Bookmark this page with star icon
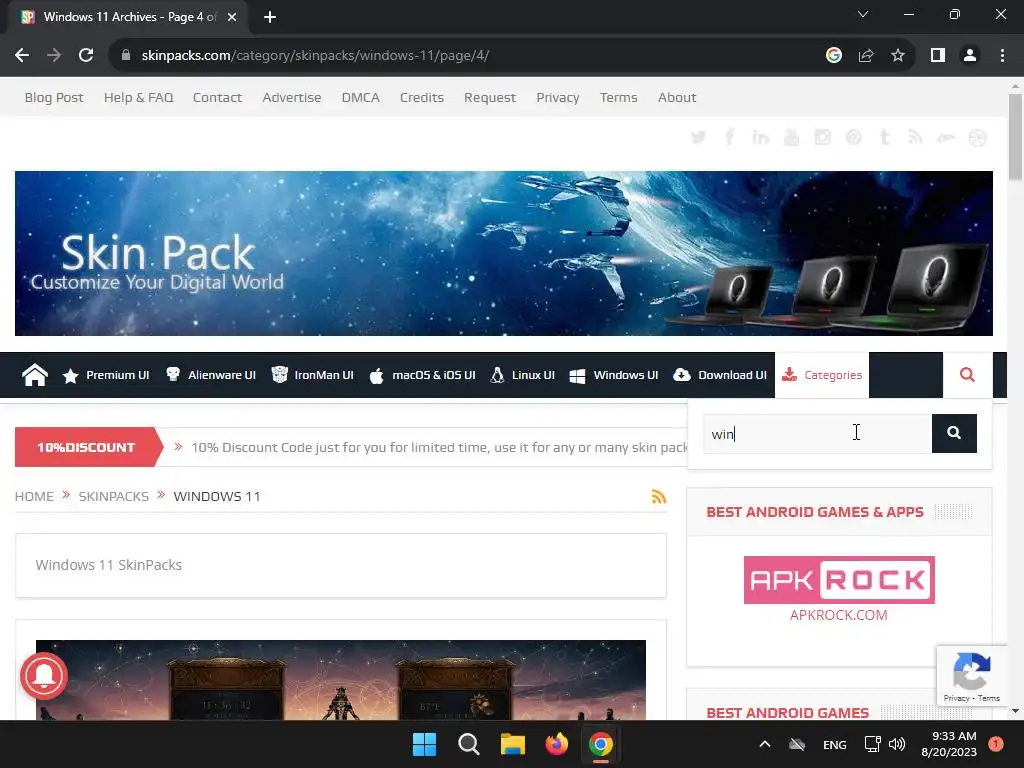The image size is (1024, 768). coord(898,56)
